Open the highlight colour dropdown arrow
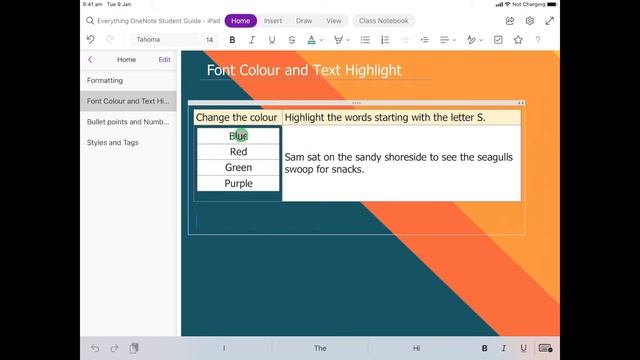640x360 pixels. pyautogui.click(x=348, y=40)
